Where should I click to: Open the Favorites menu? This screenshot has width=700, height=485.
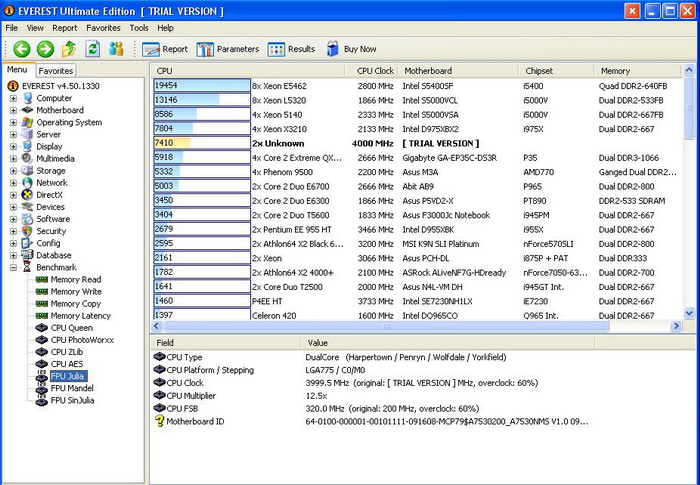(x=104, y=28)
